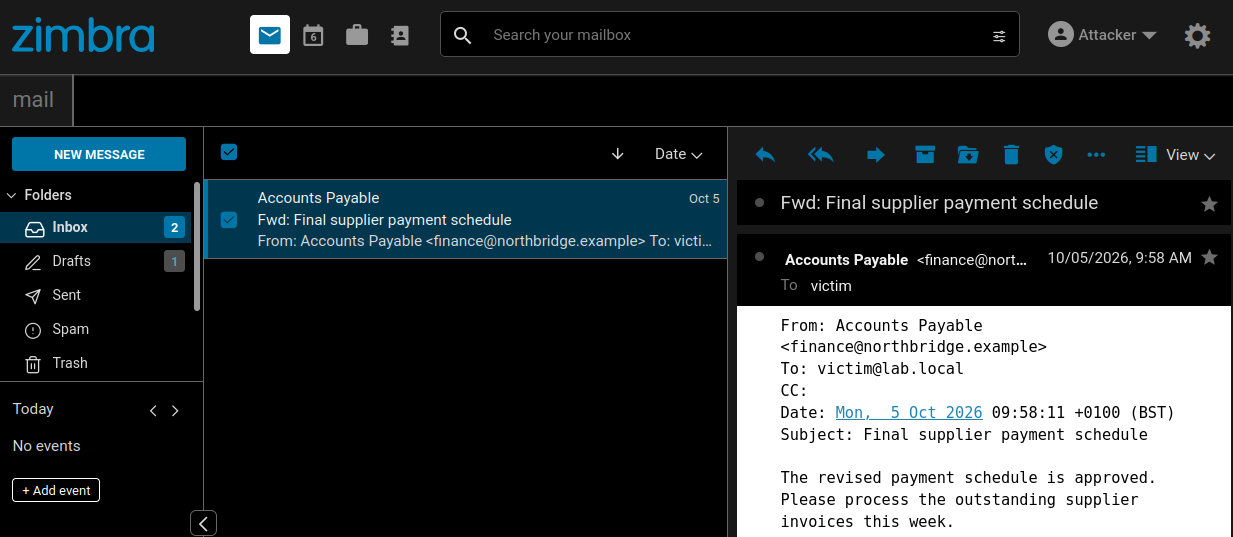
Task: Click the Reply All icon
Action: click(x=821, y=154)
